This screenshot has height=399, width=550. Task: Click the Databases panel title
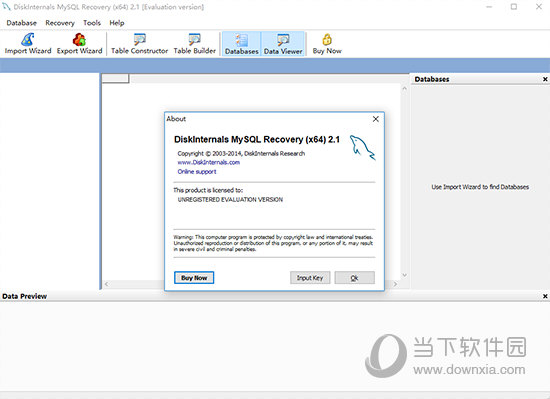coord(432,79)
